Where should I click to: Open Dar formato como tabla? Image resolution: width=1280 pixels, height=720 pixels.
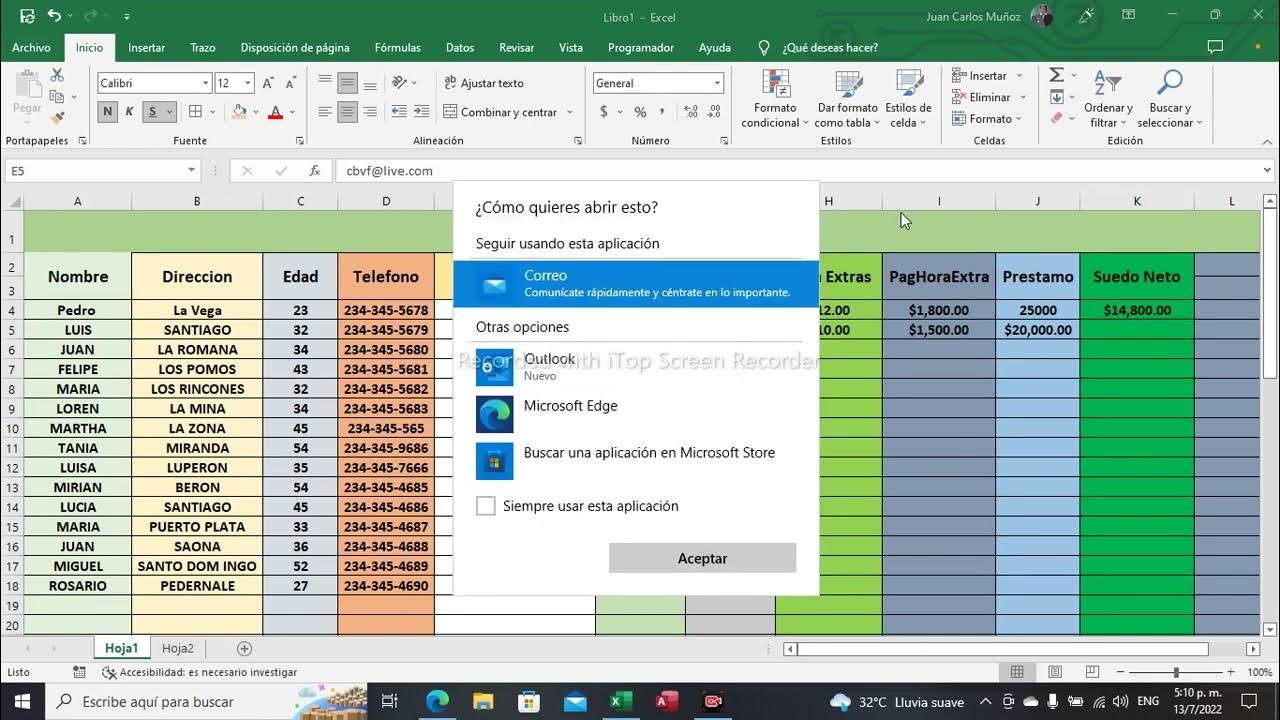coord(847,99)
